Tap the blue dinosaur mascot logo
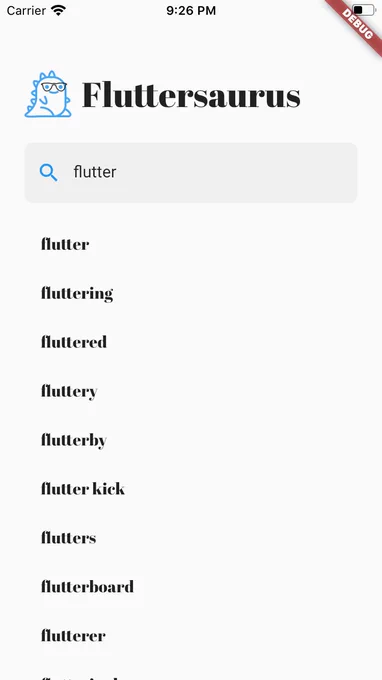This screenshot has height=680, width=382. pyautogui.click(x=48, y=94)
